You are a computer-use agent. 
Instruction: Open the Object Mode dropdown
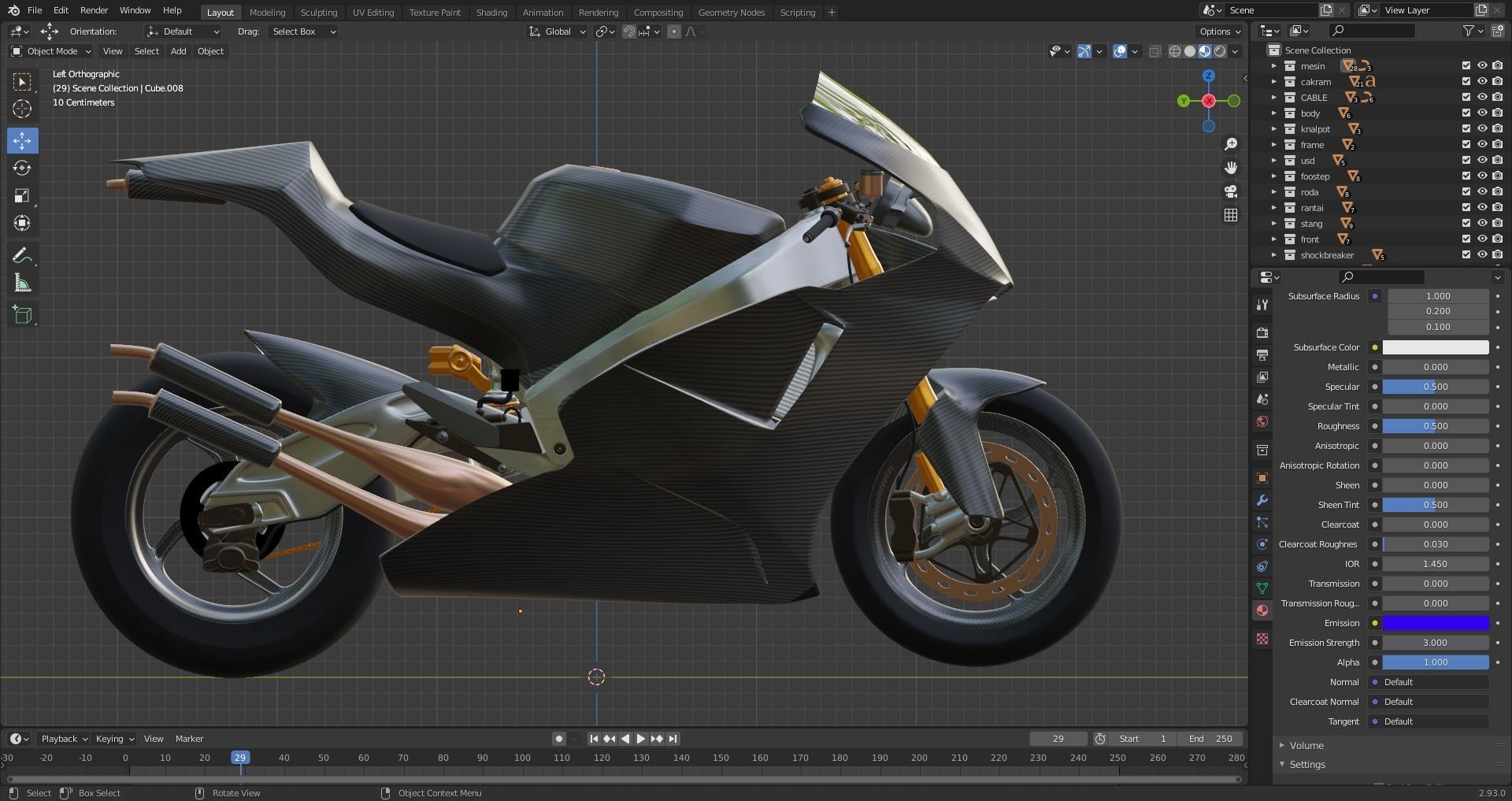(x=51, y=51)
